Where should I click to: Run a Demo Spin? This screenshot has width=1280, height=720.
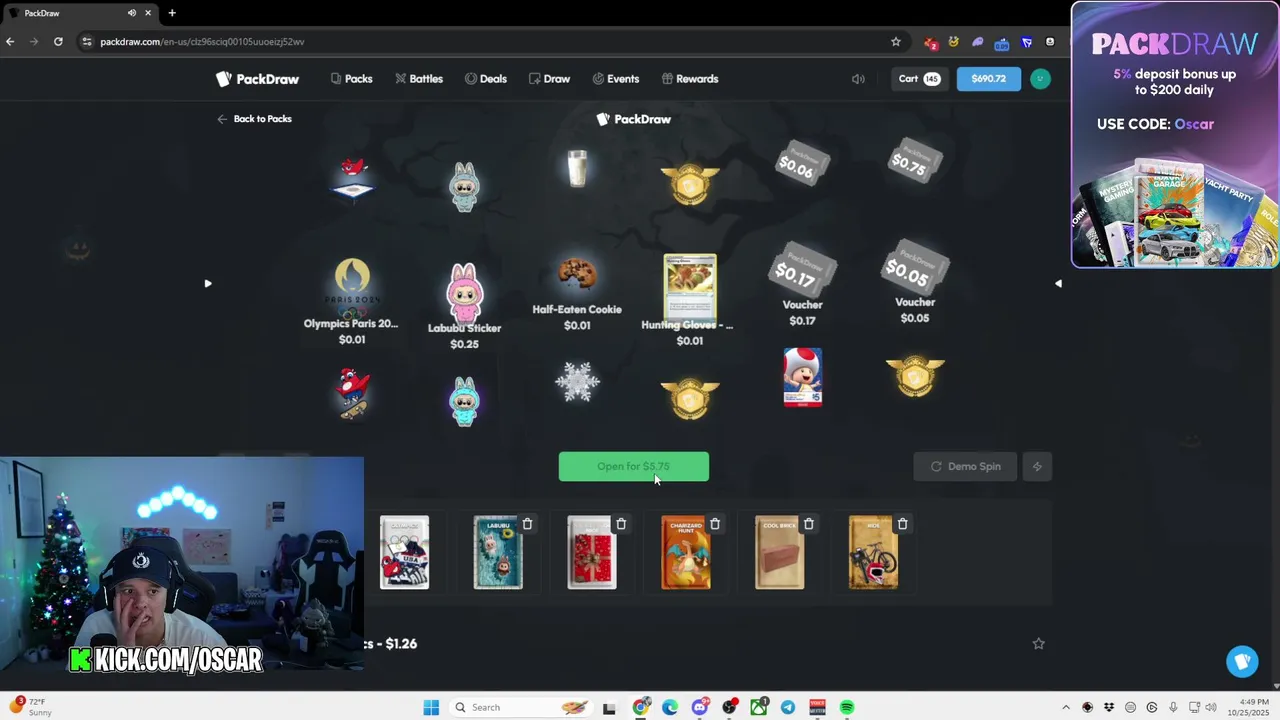[965, 466]
